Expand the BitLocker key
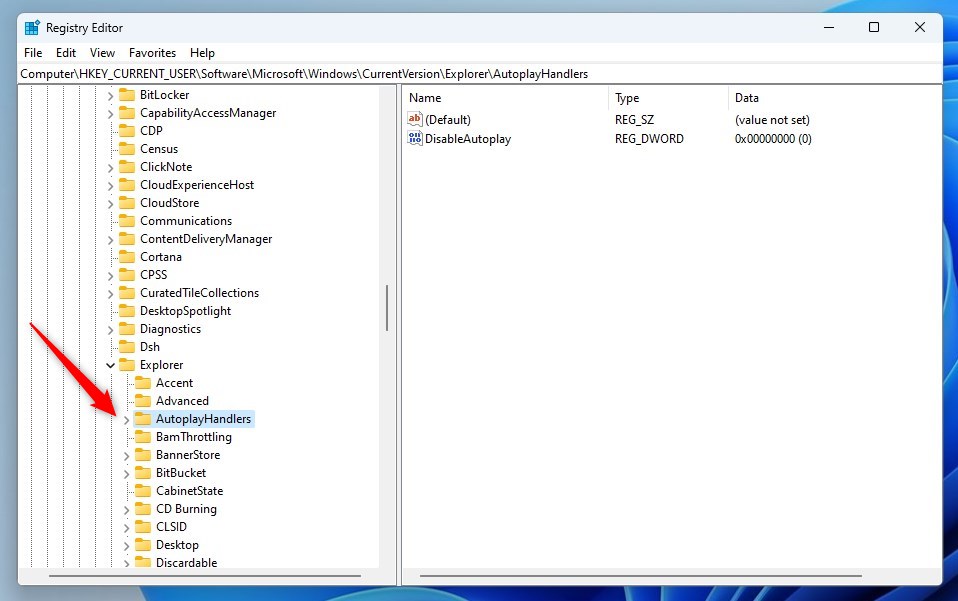Viewport: 958px width, 601px height. click(111, 96)
